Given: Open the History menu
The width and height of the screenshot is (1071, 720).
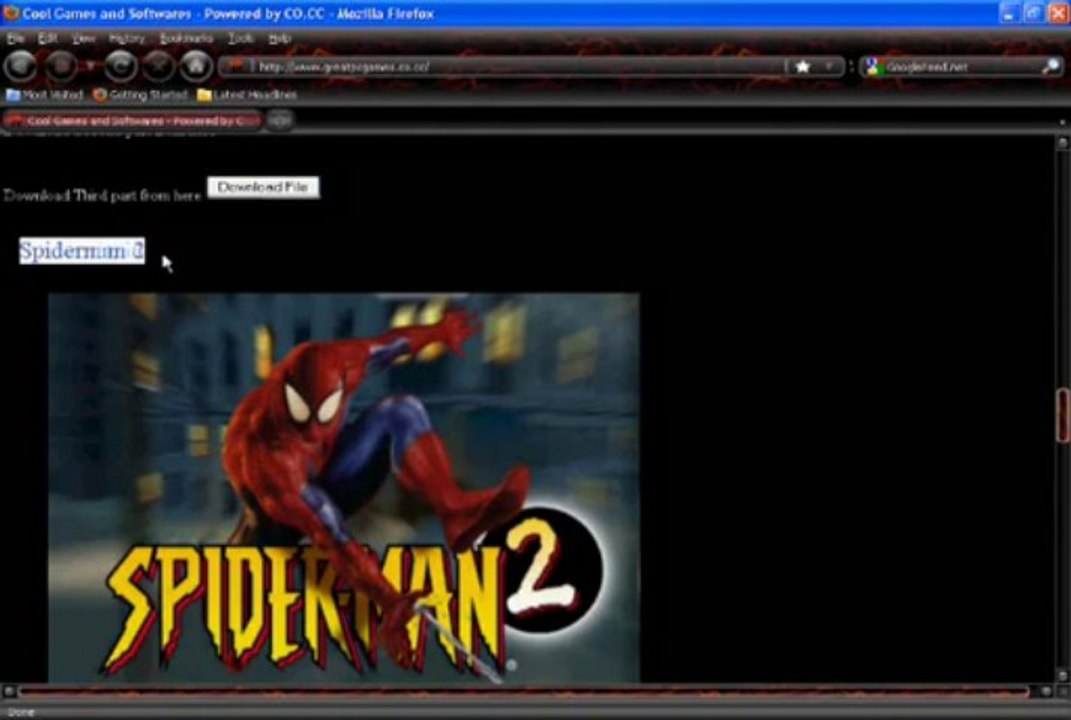Looking at the screenshot, I should pyautogui.click(x=126, y=38).
